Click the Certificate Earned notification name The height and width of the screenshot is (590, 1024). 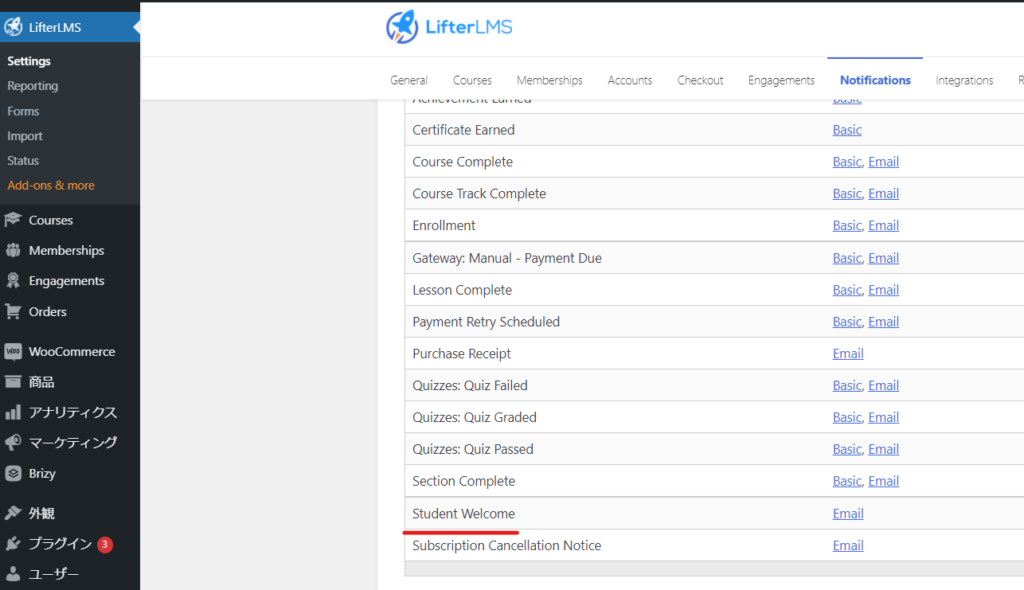[x=464, y=130]
